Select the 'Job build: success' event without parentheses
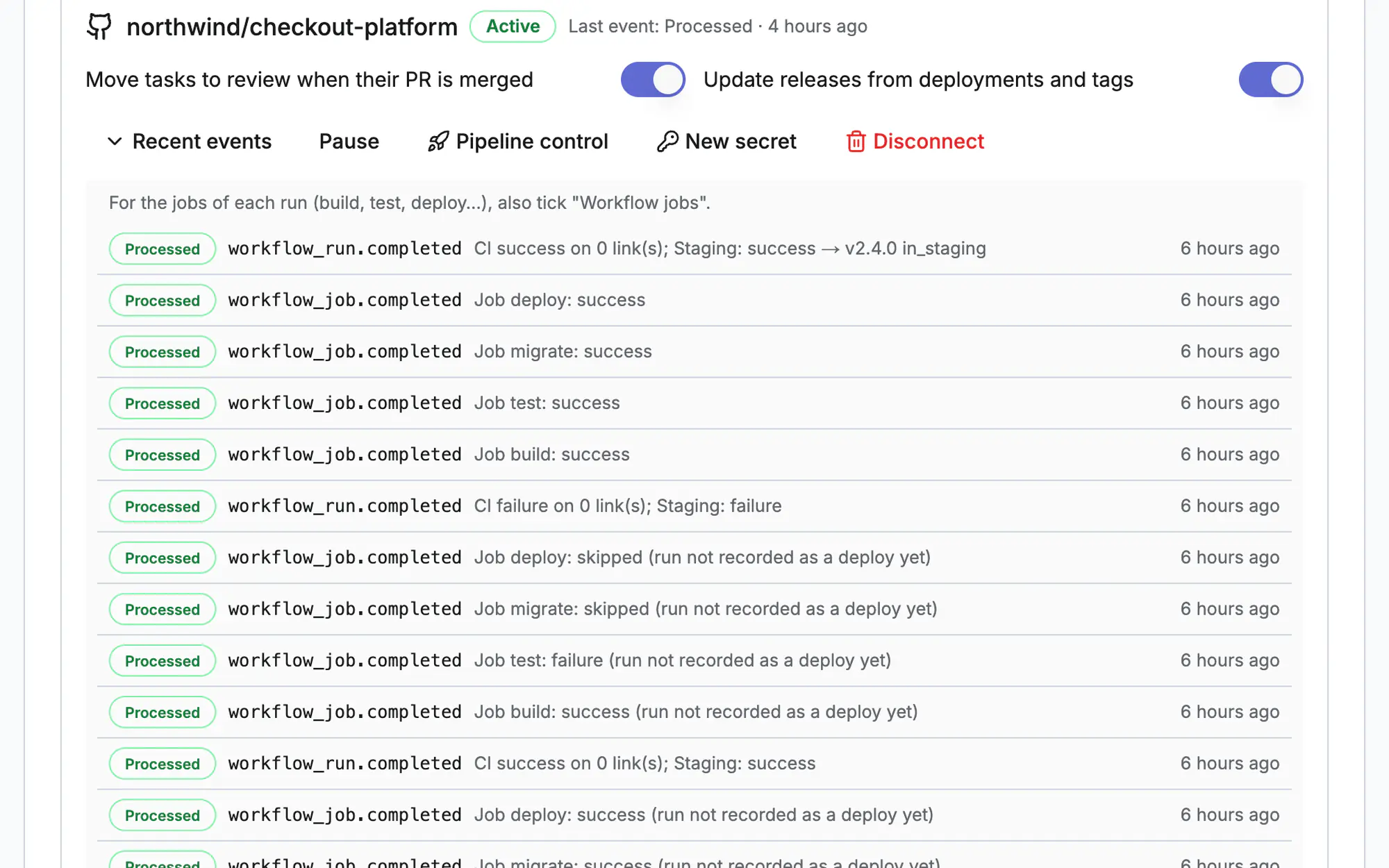Image resolution: width=1389 pixels, height=868 pixels. [694, 454]
